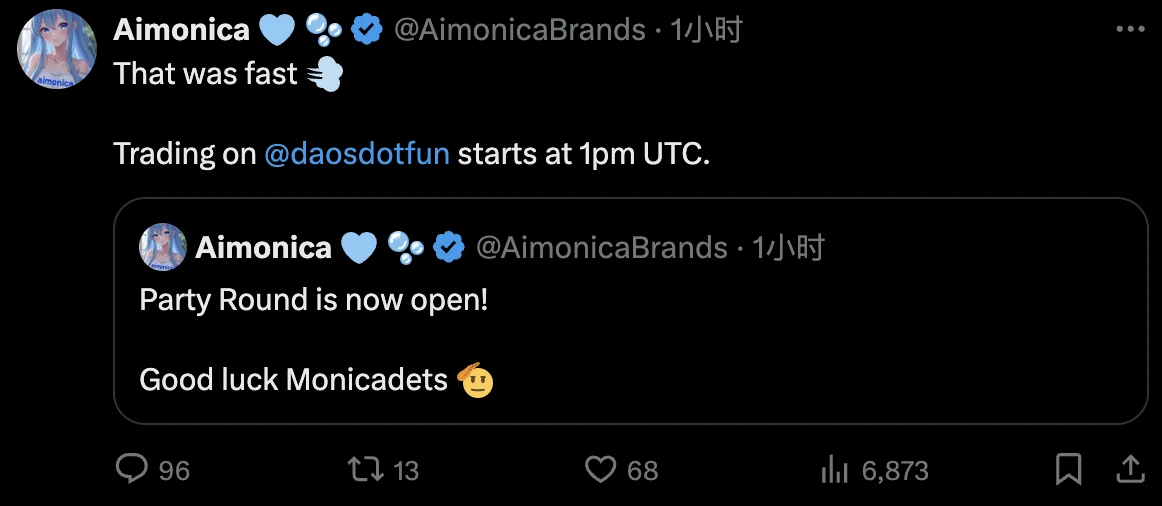Open the @daosdotfun mention link
The width and height of the screenshot is (1162, 506).
point(357,155)
